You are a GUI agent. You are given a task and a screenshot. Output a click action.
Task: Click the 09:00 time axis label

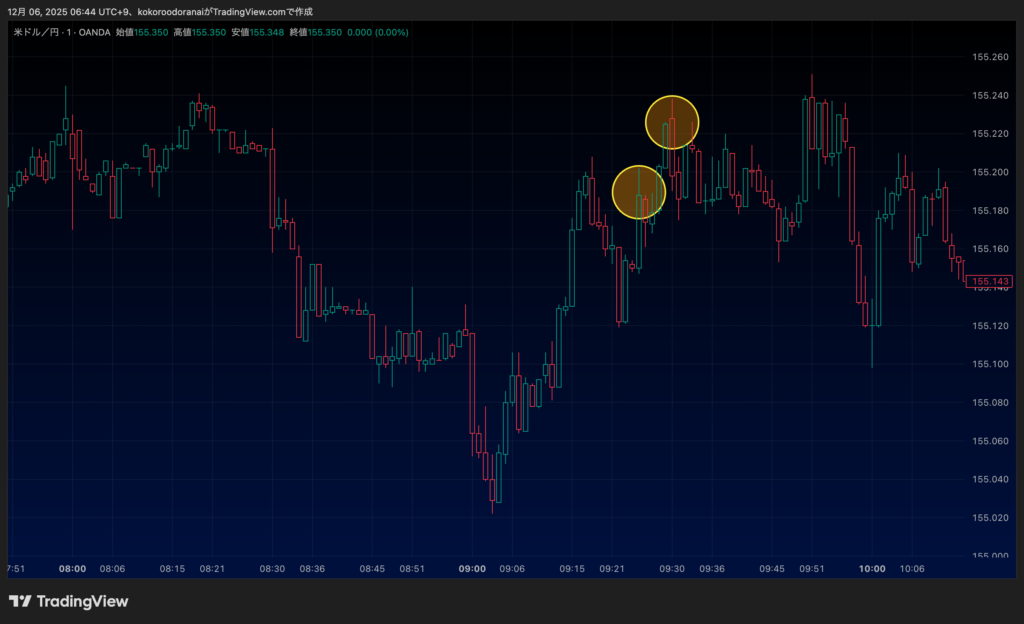pos(472,568)
